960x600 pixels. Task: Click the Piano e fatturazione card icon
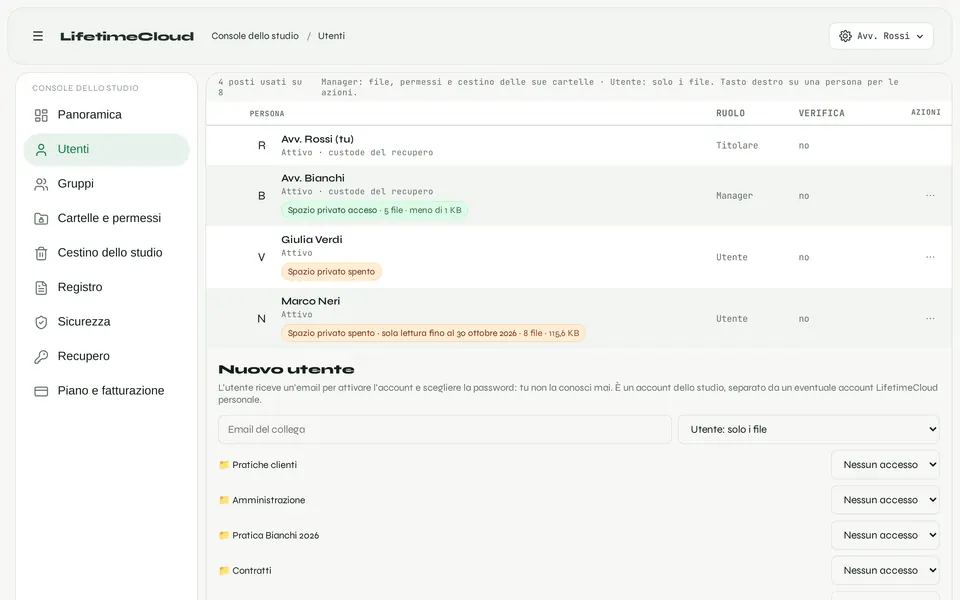coord(41,391)
